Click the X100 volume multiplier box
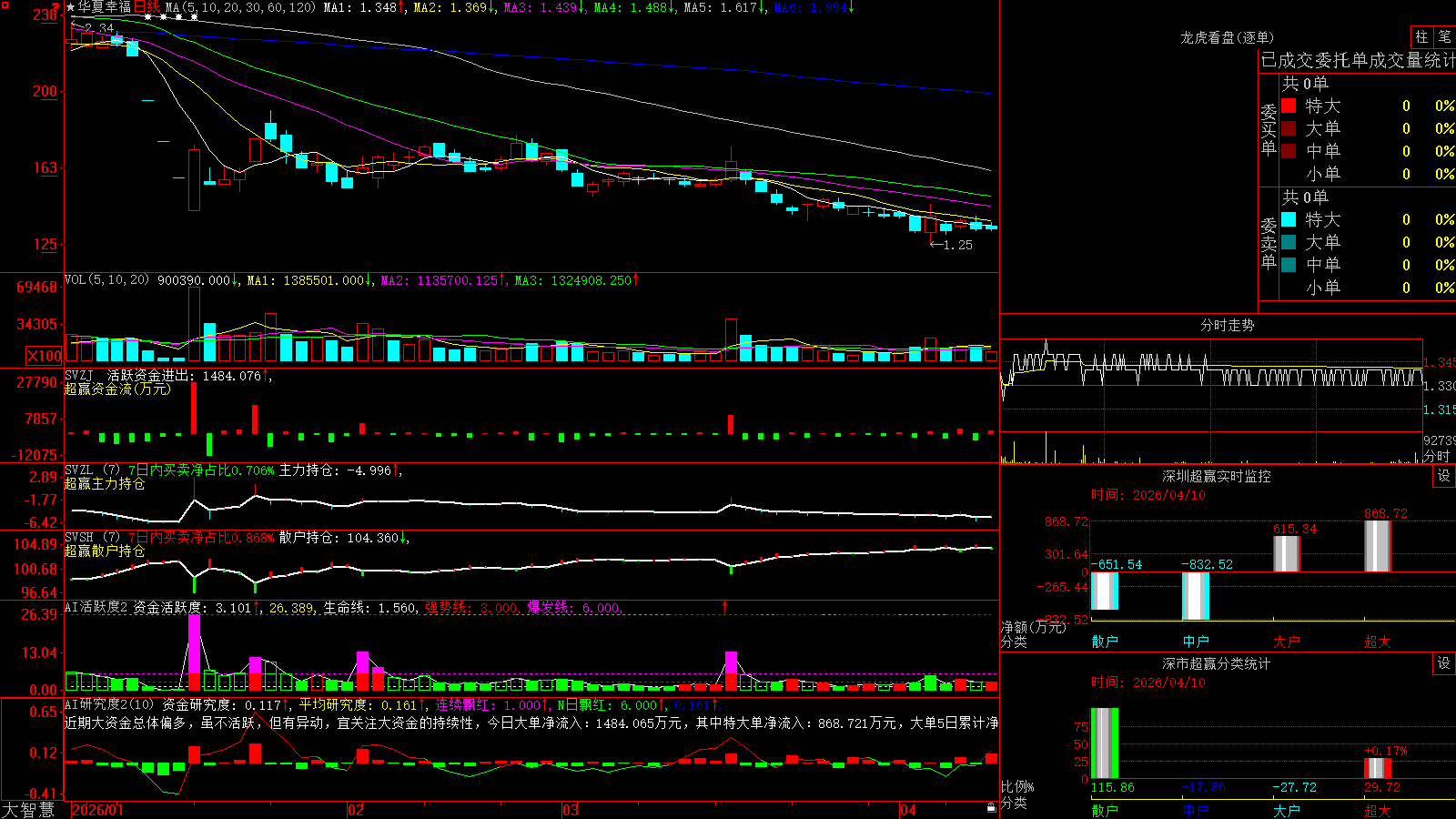Image resolution: width=1456 pixels, height=819 pixels. (x=45, y=356)
